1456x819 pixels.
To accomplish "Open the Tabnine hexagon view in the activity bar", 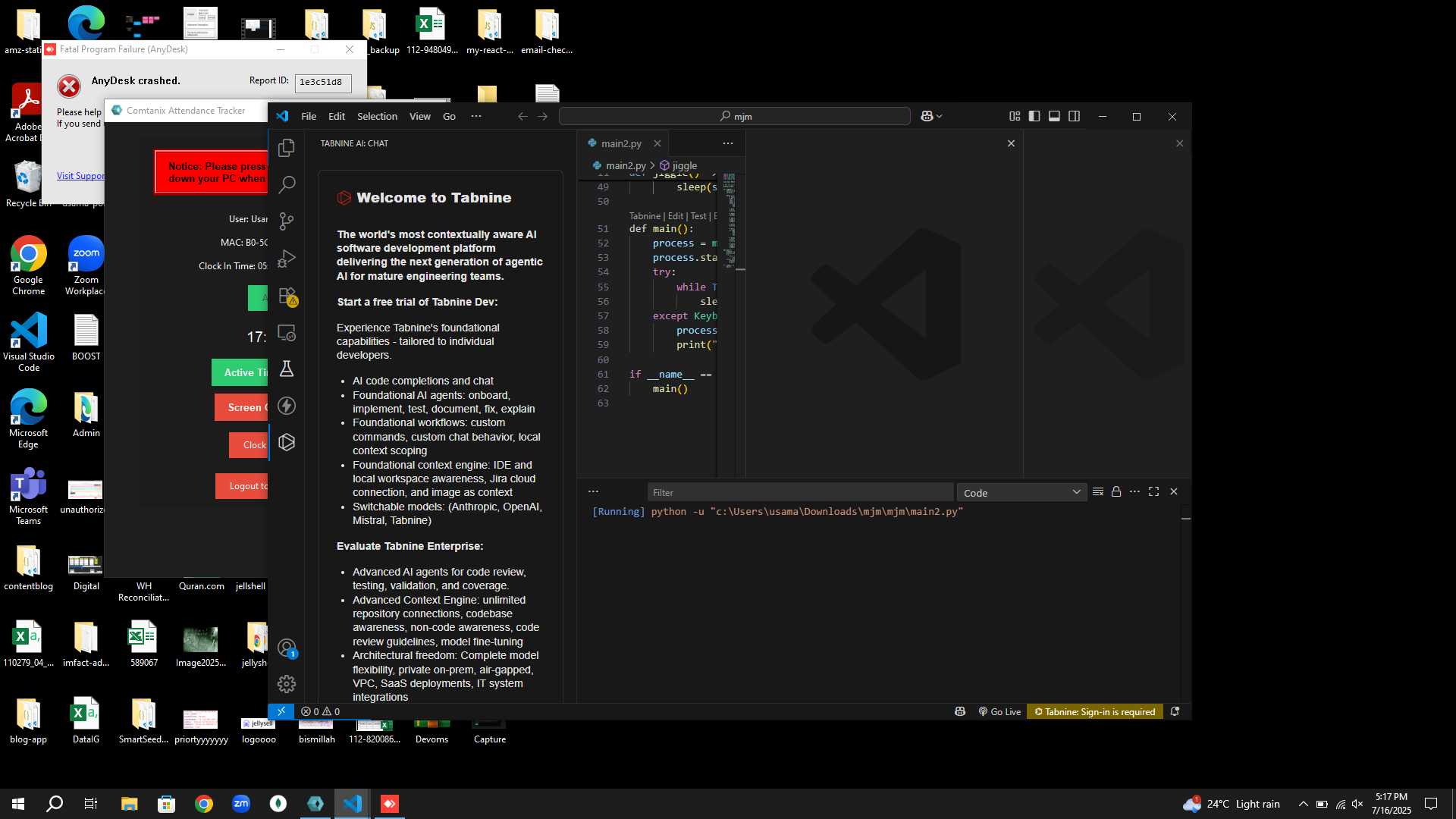I will (x=287, y=442).
